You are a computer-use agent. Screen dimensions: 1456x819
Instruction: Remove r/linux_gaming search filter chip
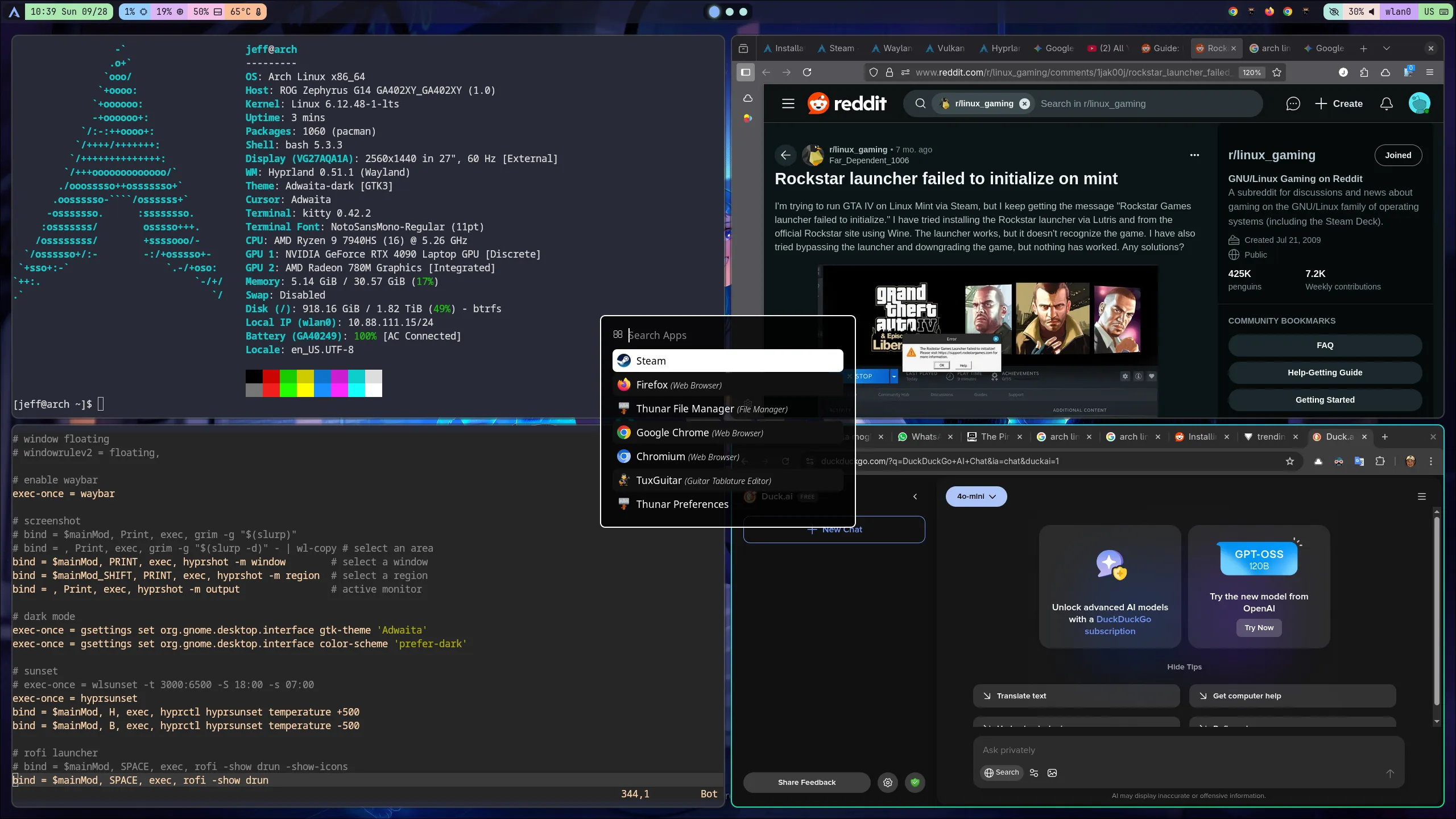pyautogui.click(x=1024, y=104)
